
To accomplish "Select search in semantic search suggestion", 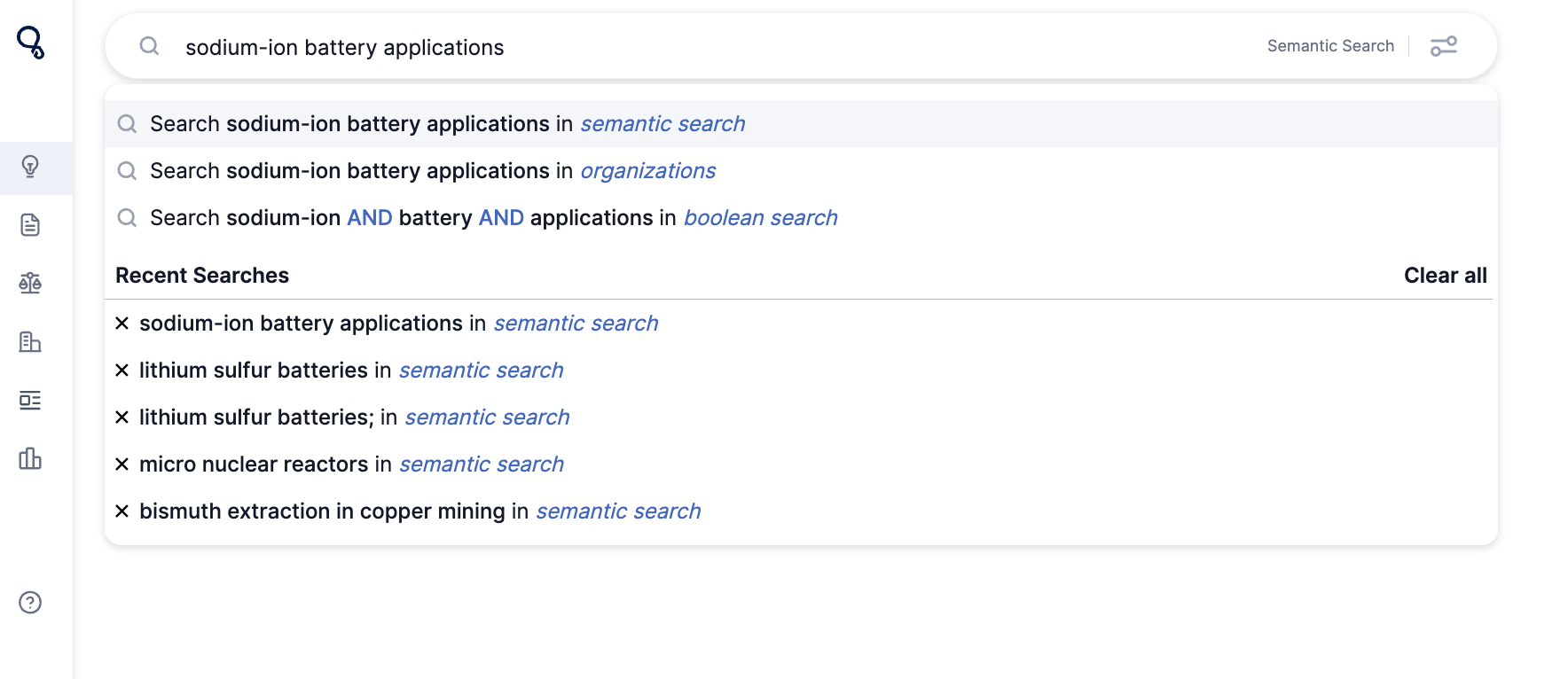I will [x=801, y=124].
